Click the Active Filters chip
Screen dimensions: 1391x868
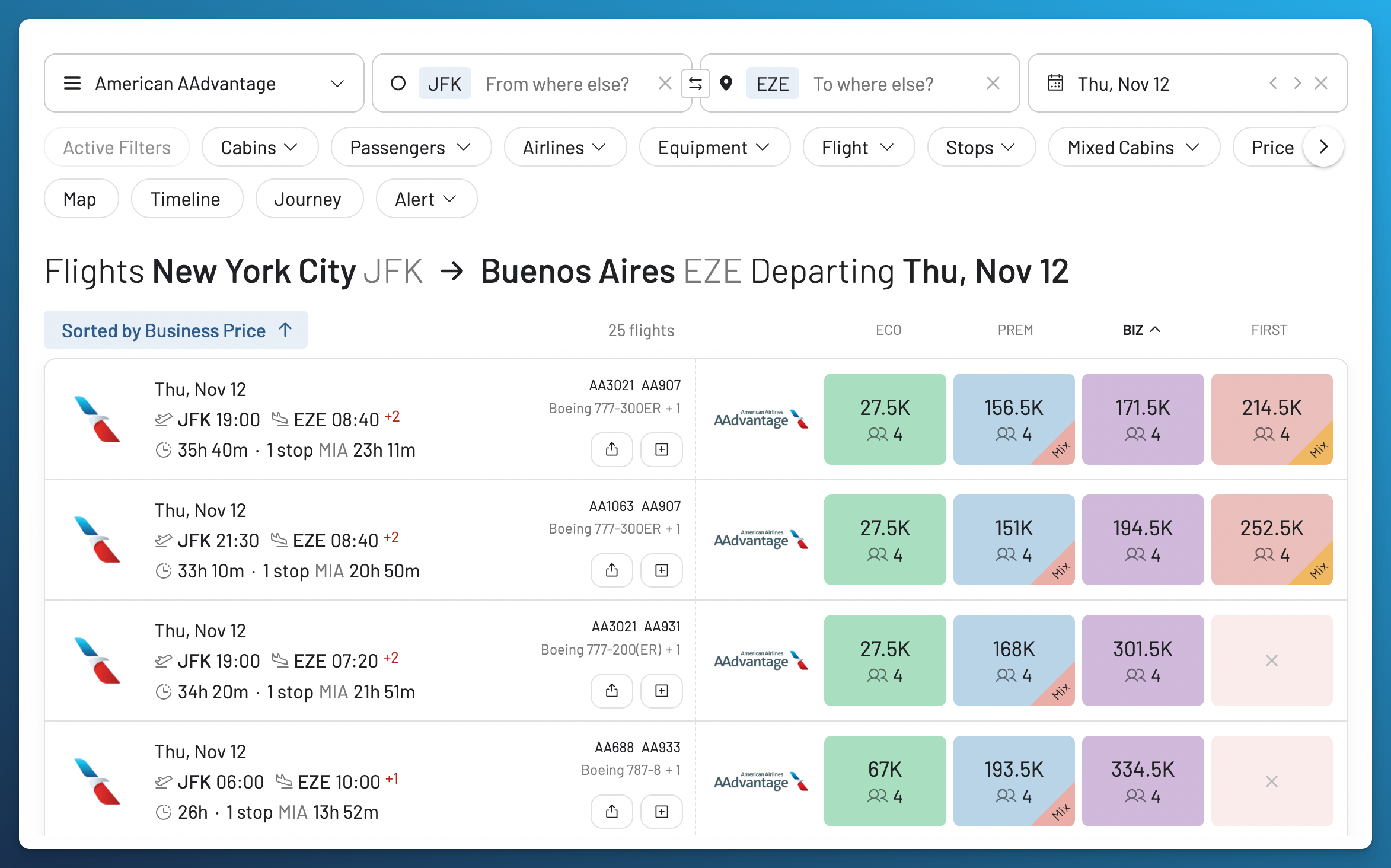click(117, 147)
